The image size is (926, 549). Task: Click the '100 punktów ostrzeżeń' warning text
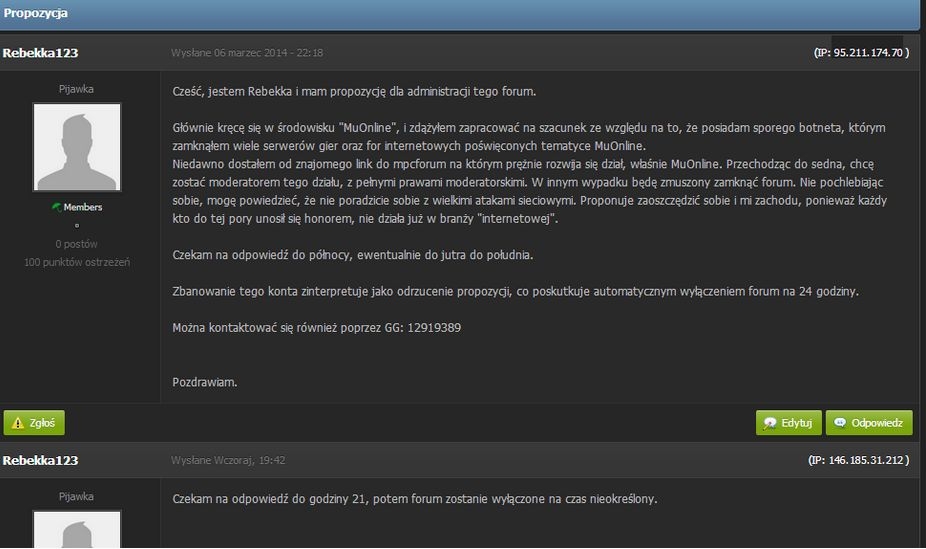[x=77, y=262]
